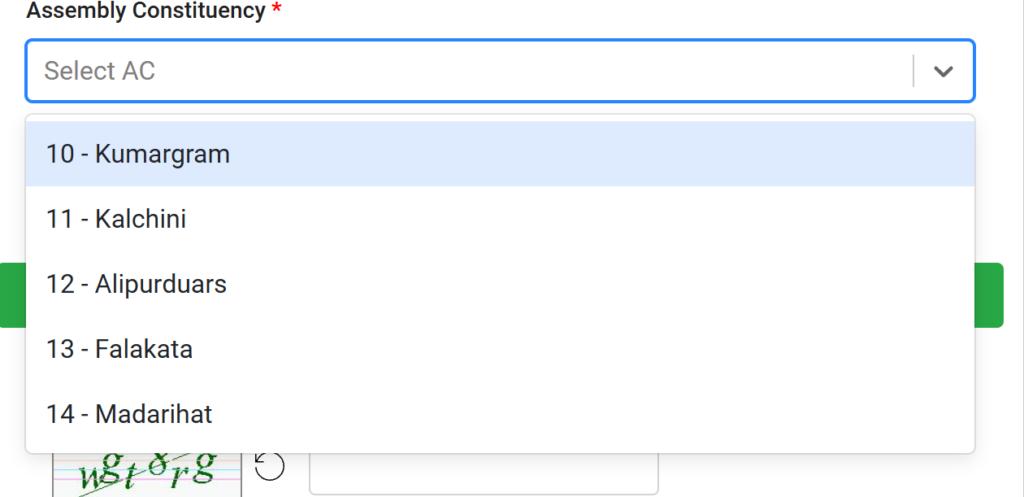Click the Assembly Constituency field label
Viewport: 1024px width, 497px height.
point(146,11)
